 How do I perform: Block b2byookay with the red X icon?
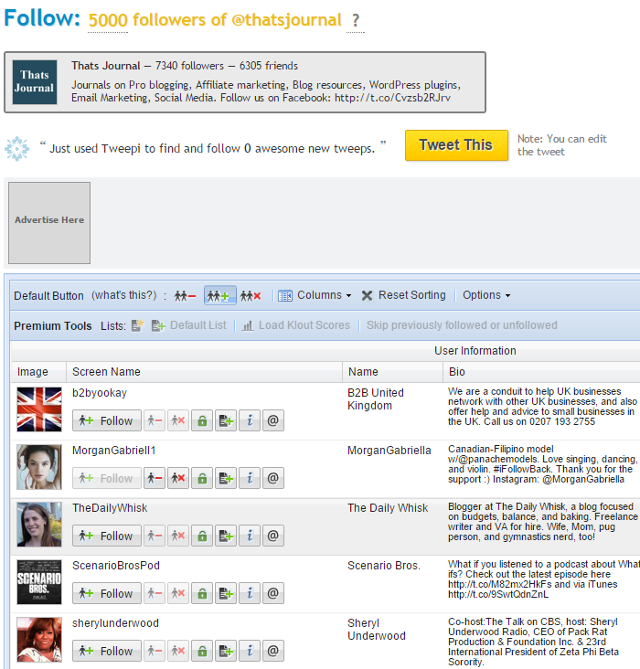pyautogui.click(x=178, y=421)
